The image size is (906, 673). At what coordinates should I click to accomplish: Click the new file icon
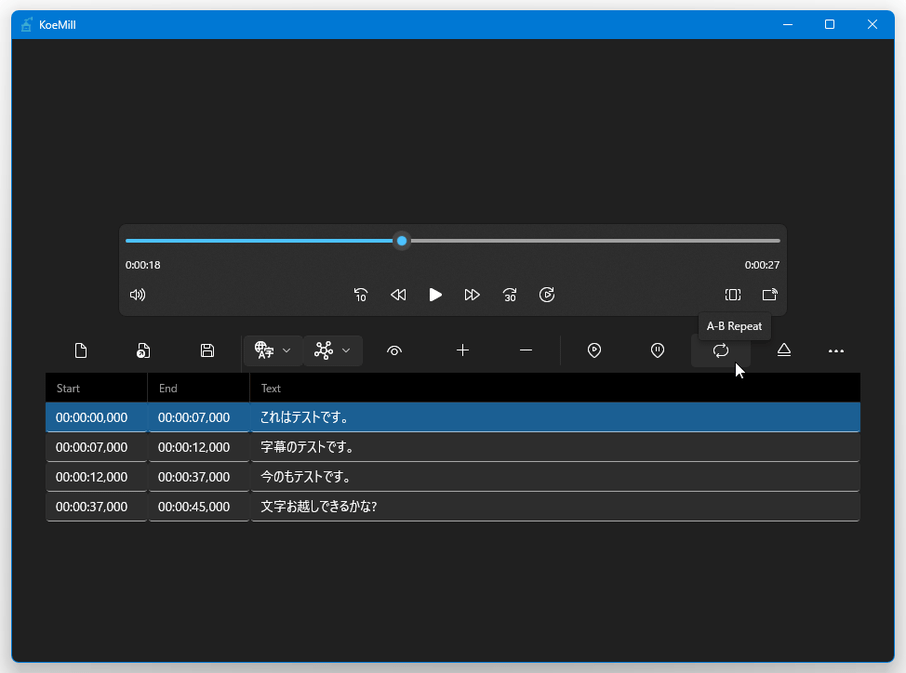(81, 350)
